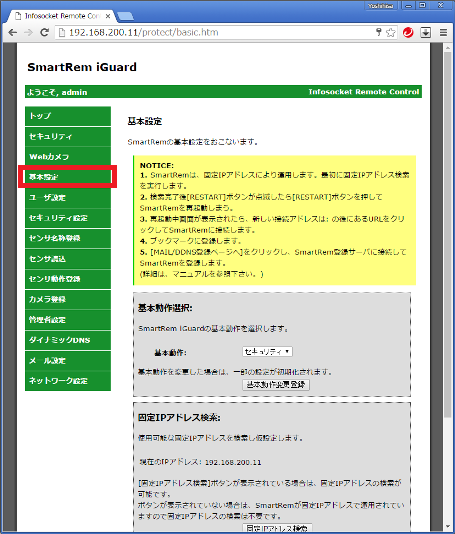Bookmark this page with the star icon
Image resolution: width=455 pixels, height=534 pixels.
(391, 32)
